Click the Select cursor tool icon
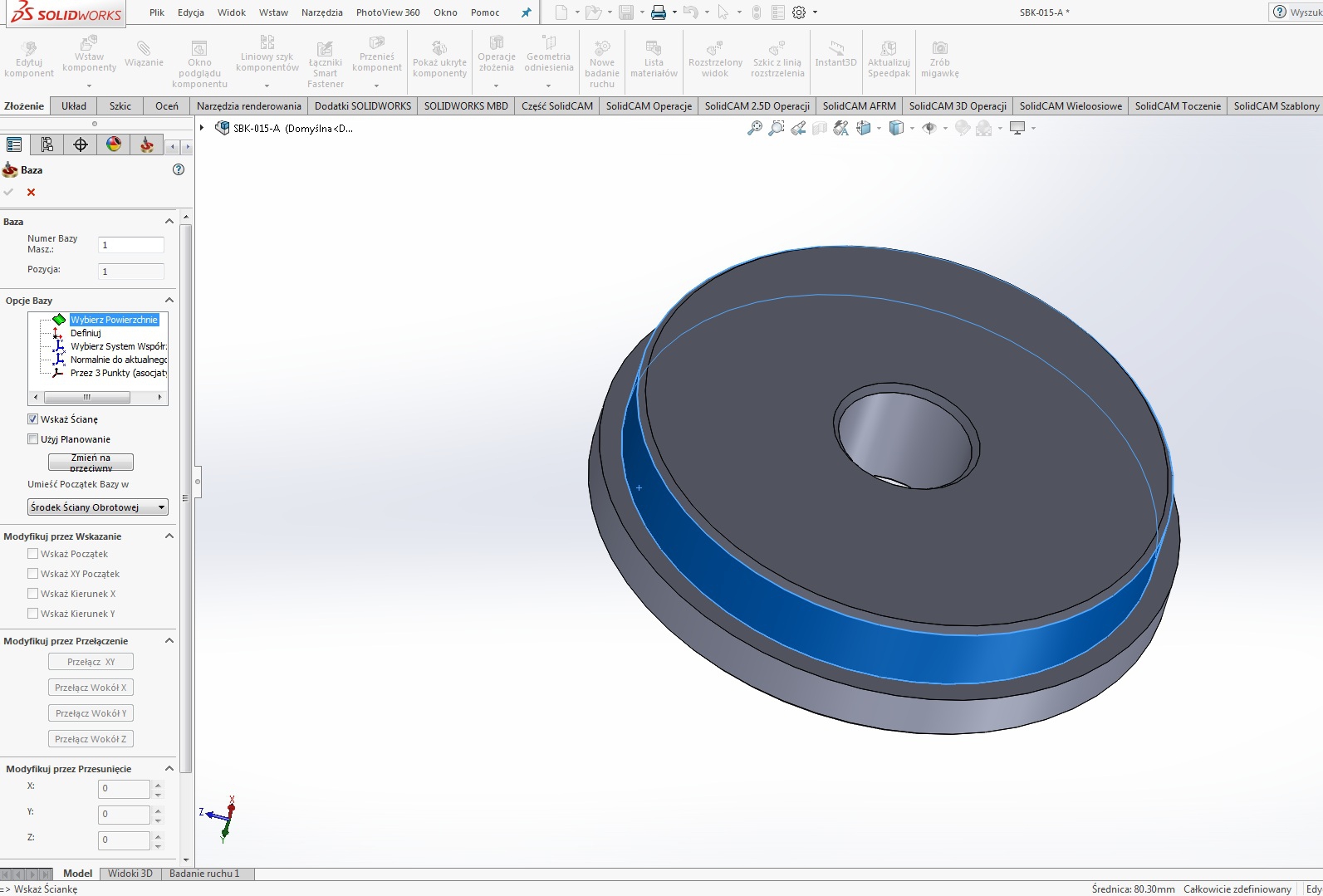This screenshot has height=896, width=1323. tap(723, 12)
